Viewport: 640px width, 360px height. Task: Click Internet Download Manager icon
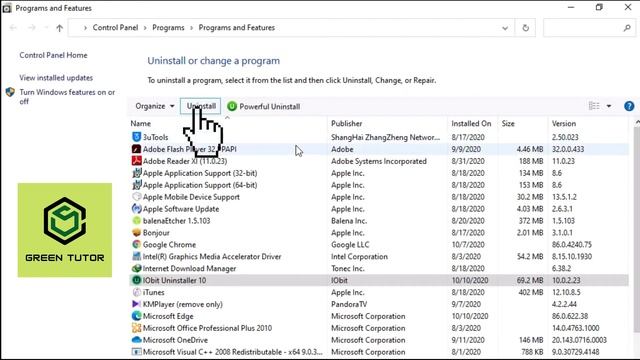pyautogui.click(x=136, y=268)
